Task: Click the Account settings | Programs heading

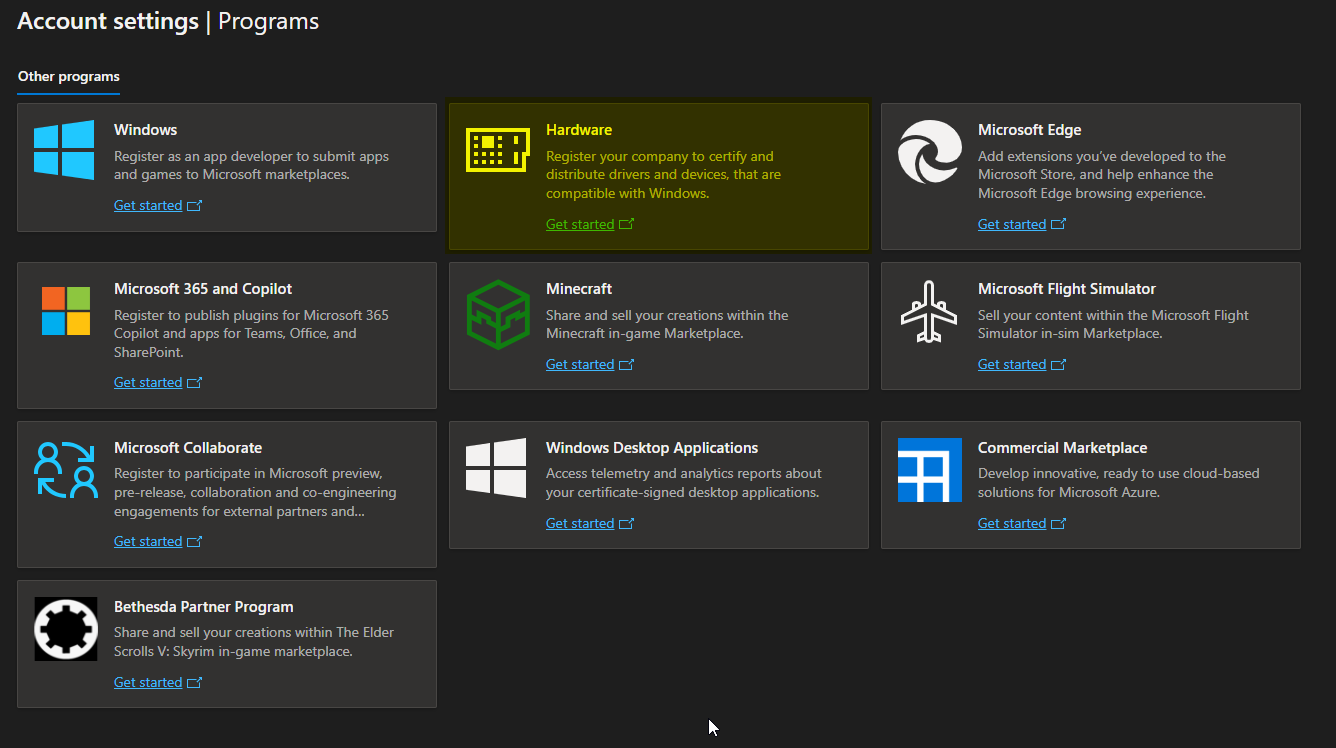Action: (x=168, y=21)
